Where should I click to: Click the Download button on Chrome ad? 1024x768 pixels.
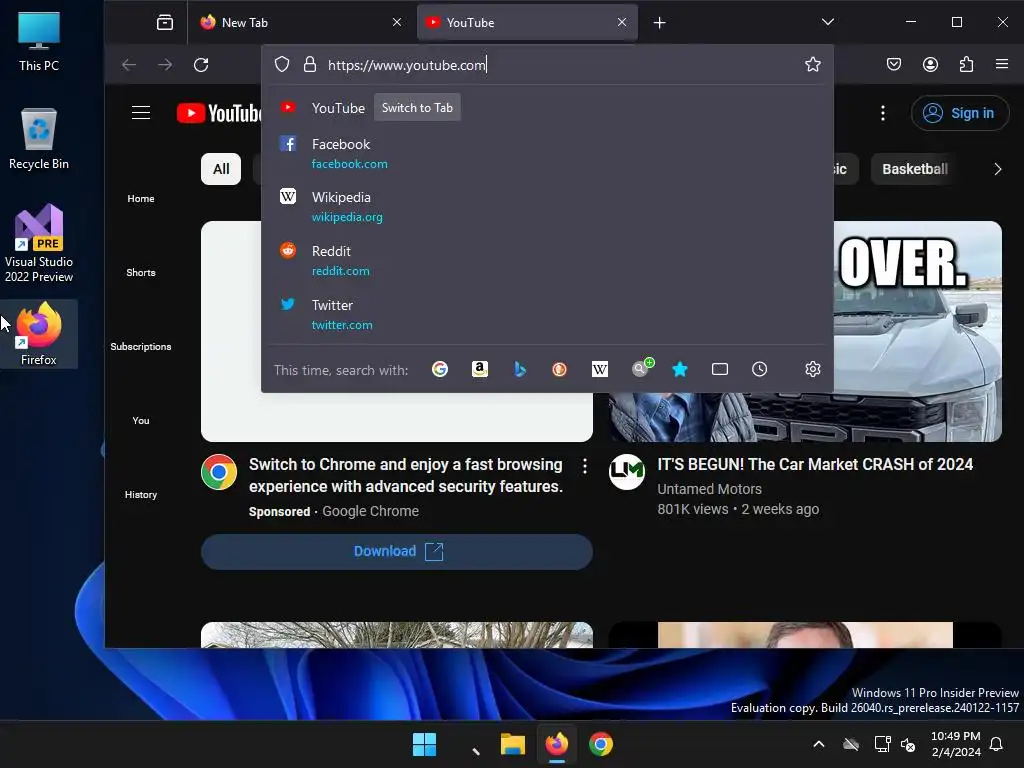pos(397,552)
